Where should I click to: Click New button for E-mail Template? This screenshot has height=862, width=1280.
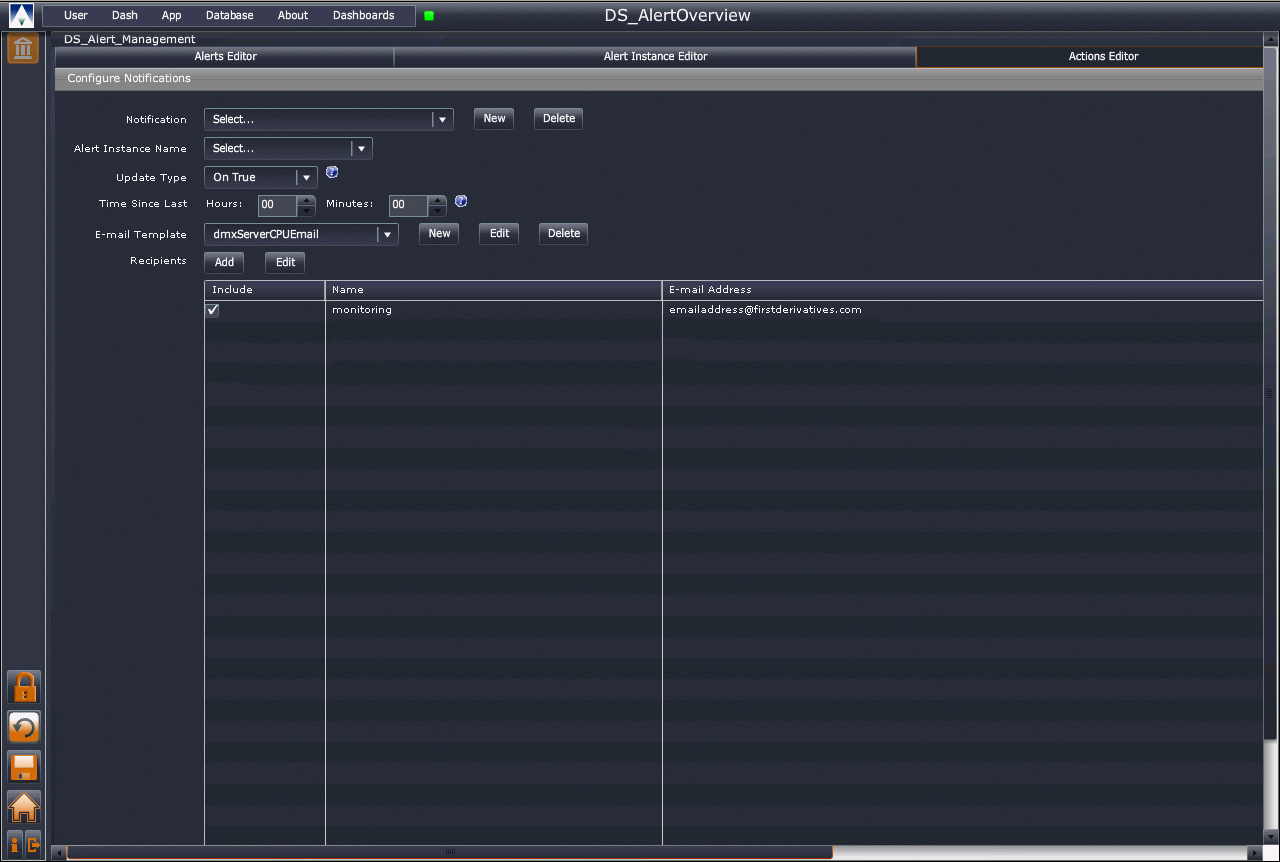pos(439,234)
